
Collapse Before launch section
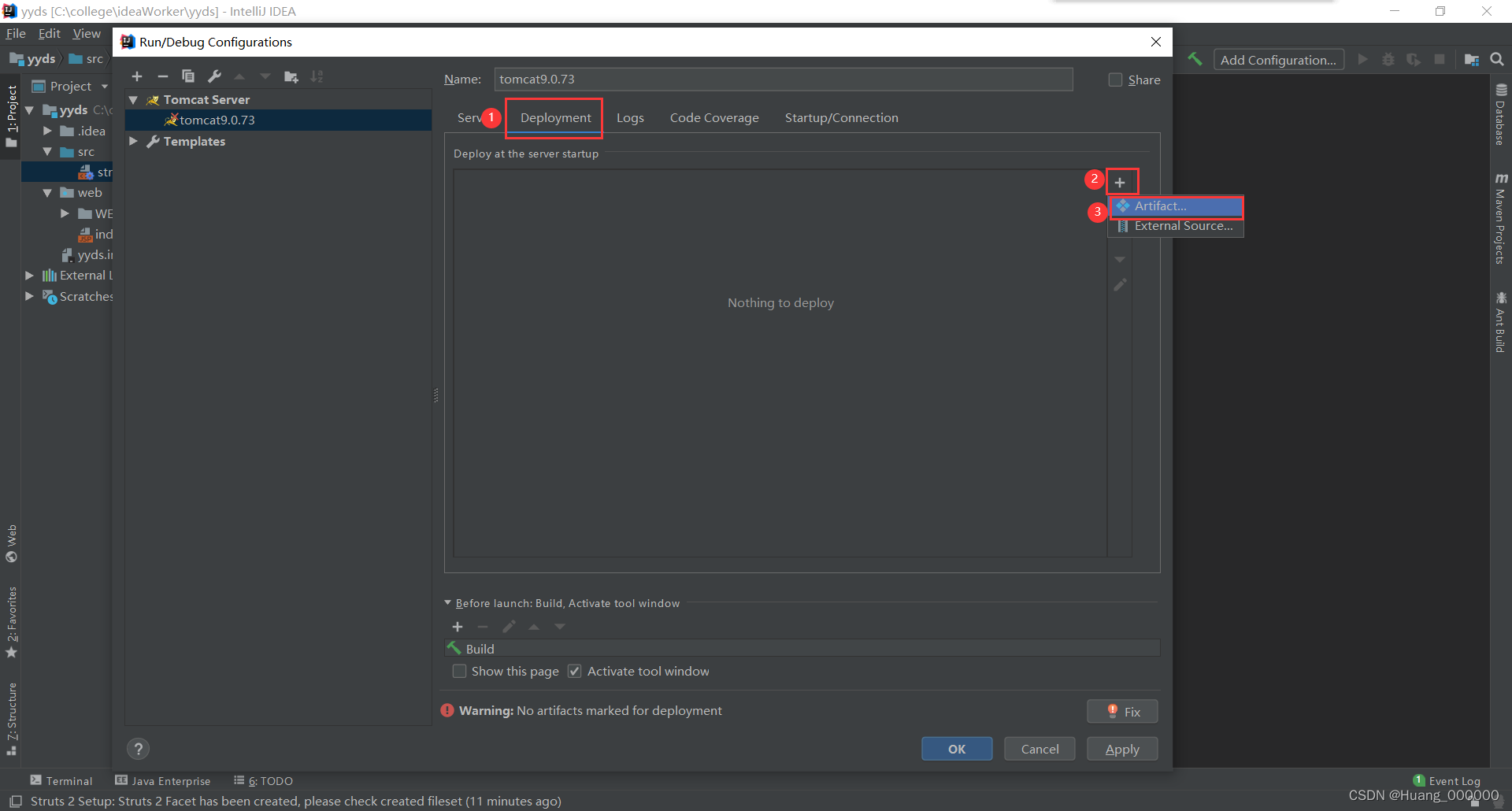(448, 603)
